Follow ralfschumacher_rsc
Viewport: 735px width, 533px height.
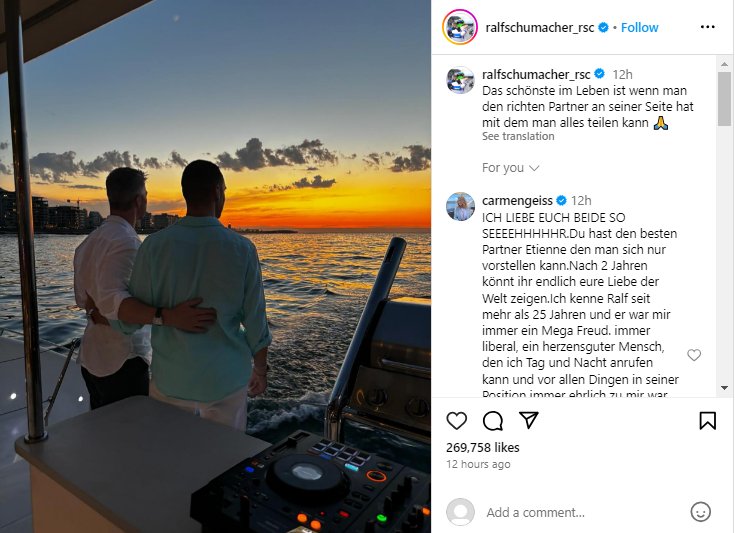tap(639, 28)
